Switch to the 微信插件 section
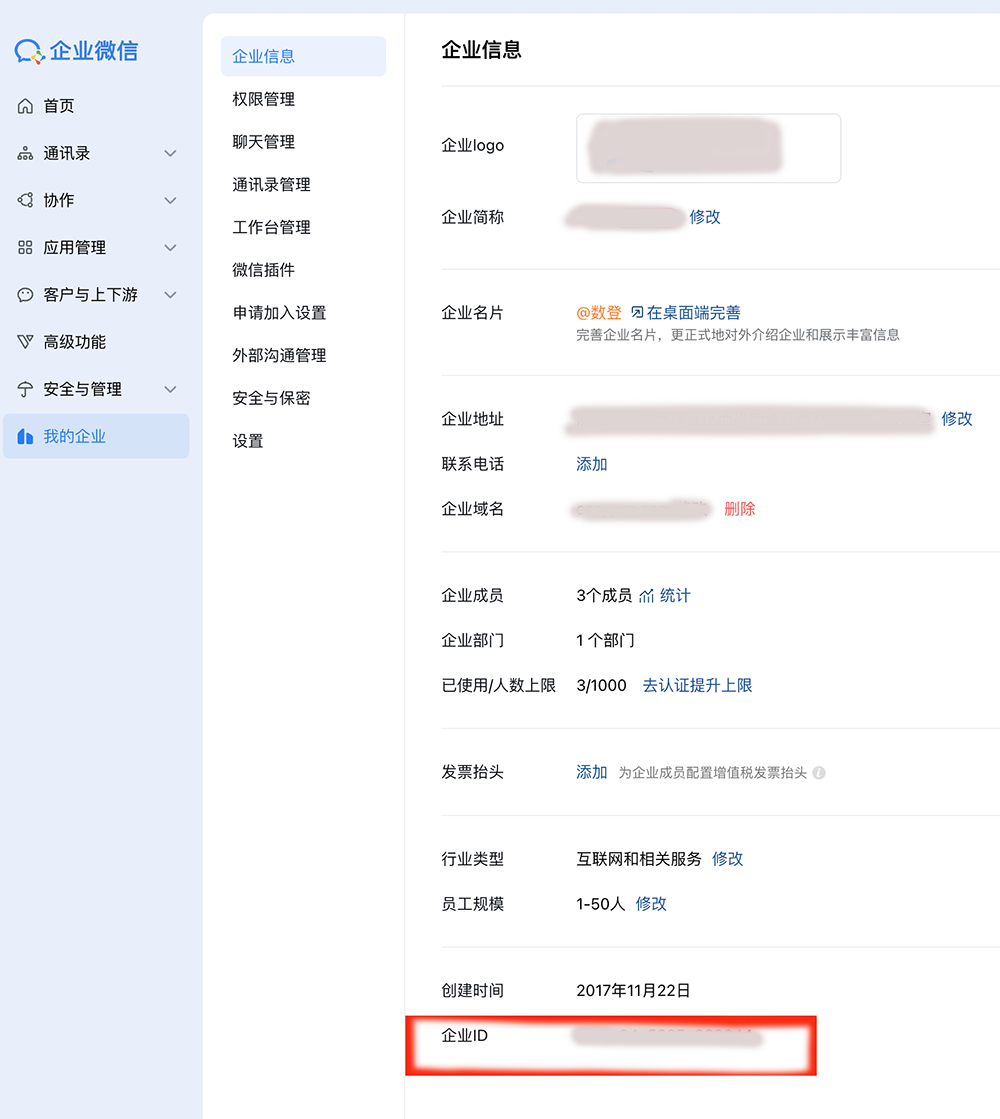This screenshot has height=1119, width=1000. (x=263, y=269)
